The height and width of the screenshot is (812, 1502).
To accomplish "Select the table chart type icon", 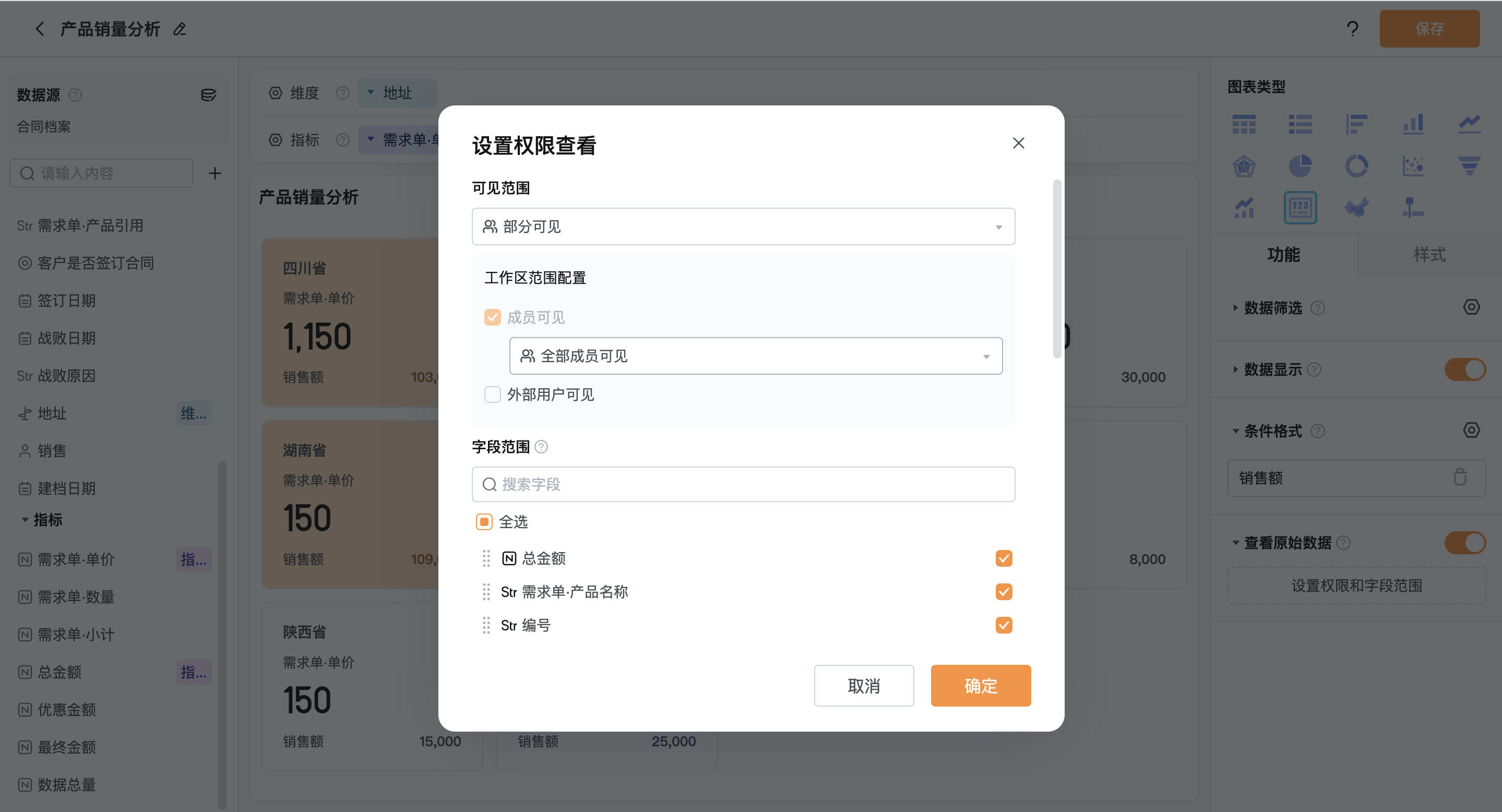I will click(x=1244, y=124).
